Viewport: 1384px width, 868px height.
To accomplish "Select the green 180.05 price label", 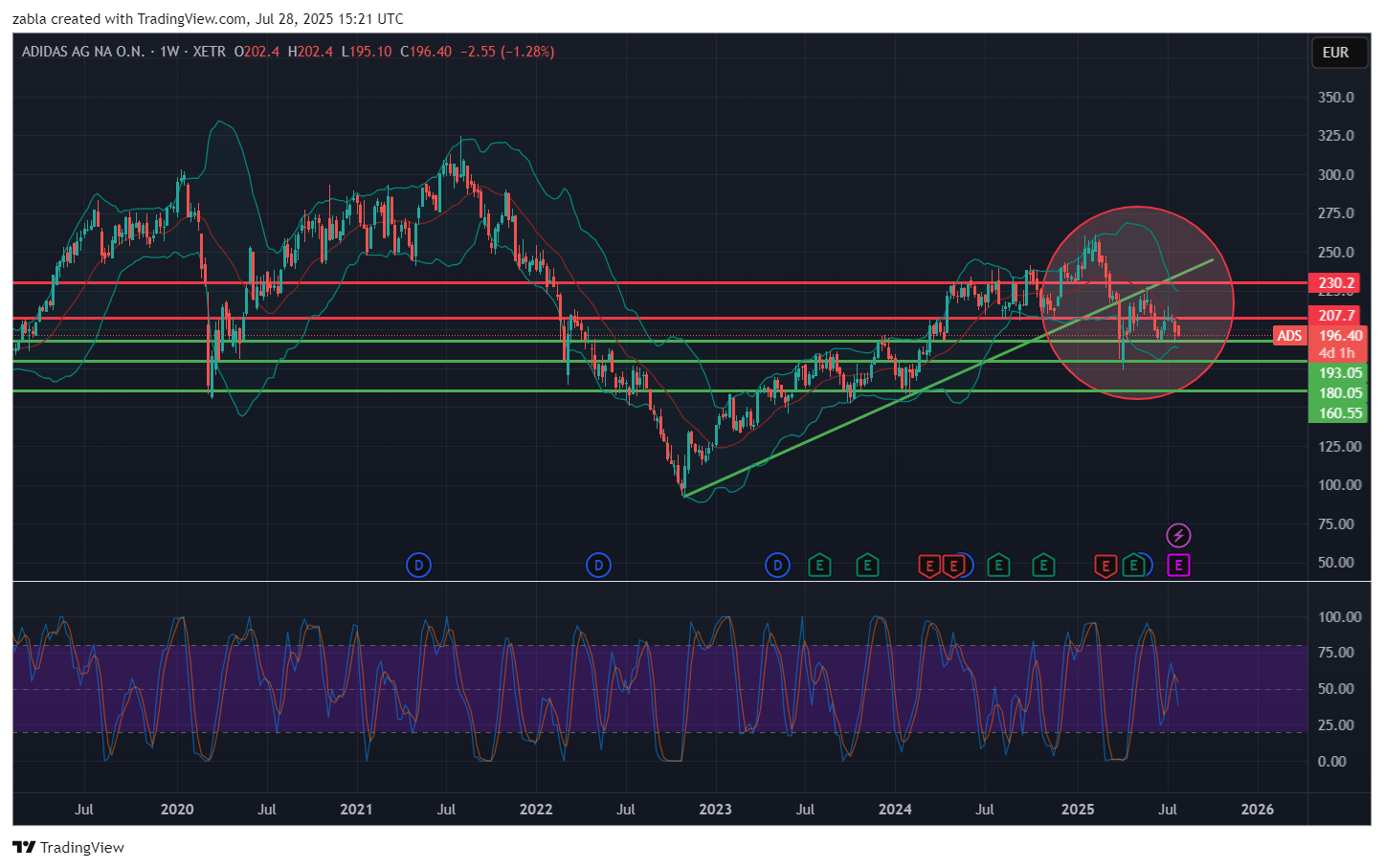I will click(x=1340, y=393).
